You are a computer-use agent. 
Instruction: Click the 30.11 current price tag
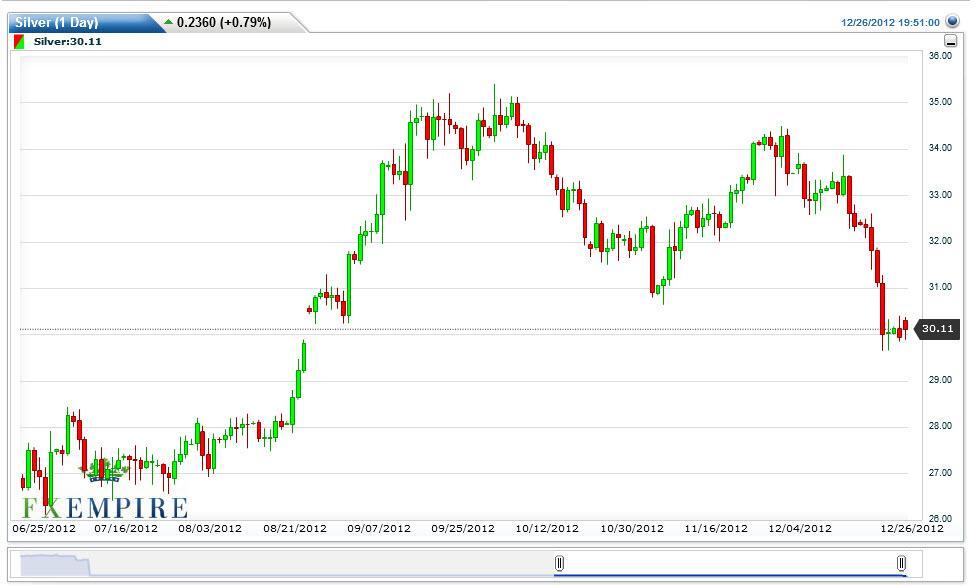(x=937, y=329)
